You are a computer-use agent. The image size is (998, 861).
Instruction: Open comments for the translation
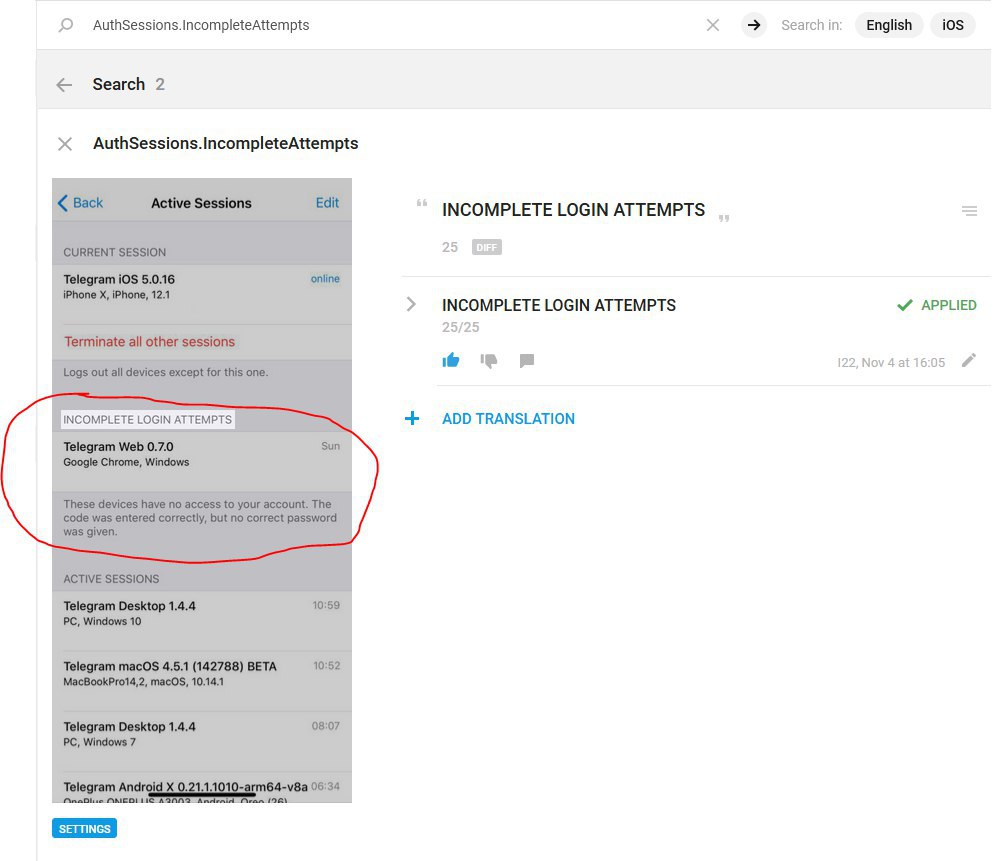click(x=526, y=361)
